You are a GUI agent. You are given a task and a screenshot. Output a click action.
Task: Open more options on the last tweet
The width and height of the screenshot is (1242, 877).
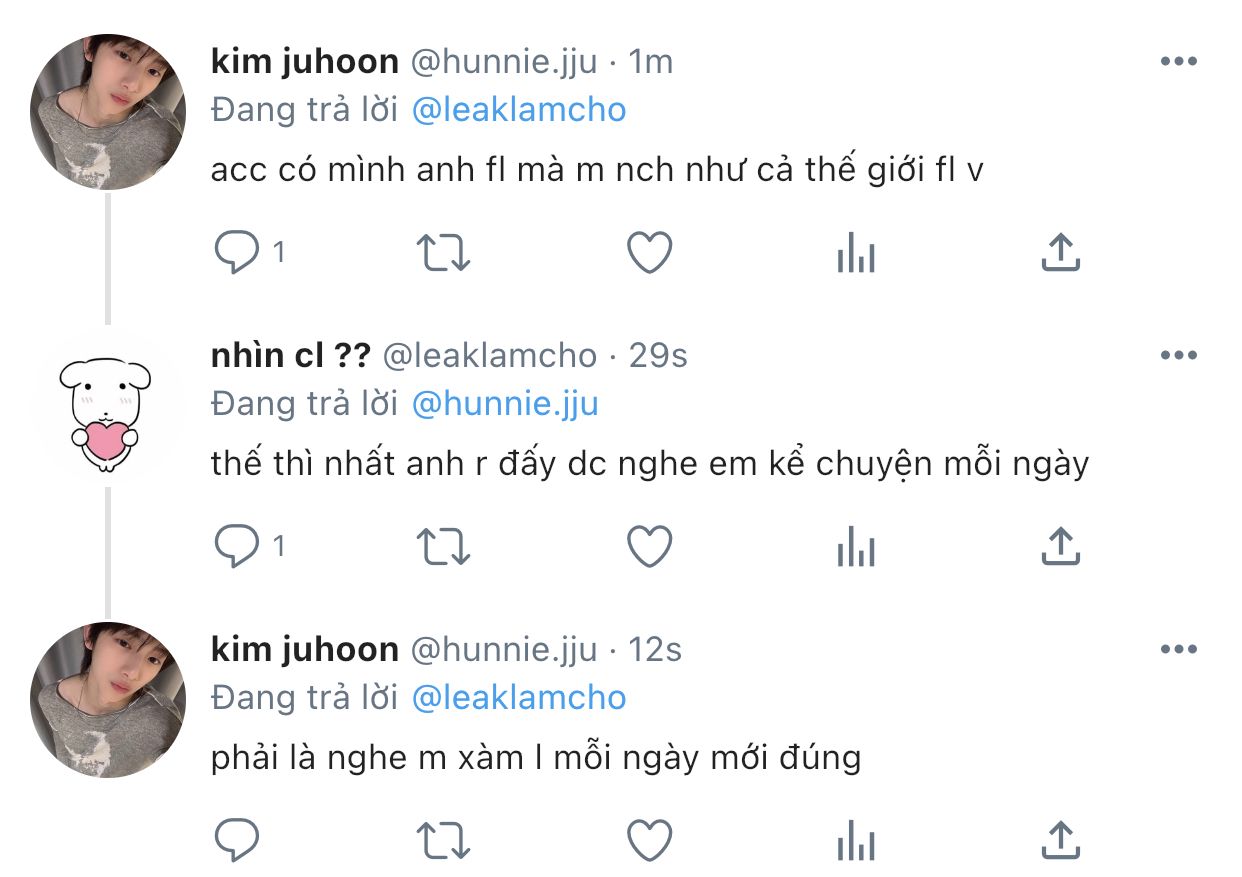(1178, 649)
